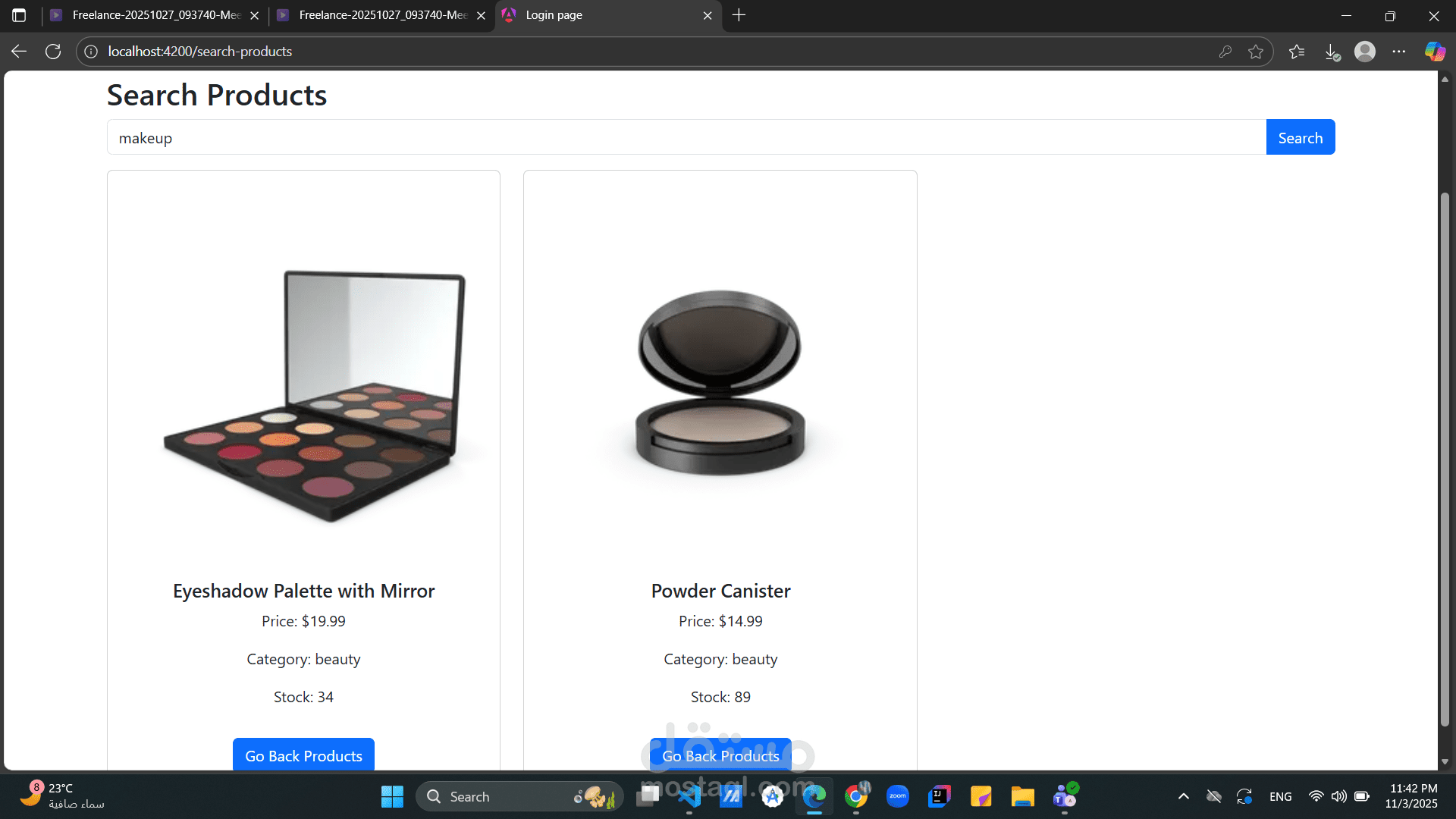Viewport: 1456px width, 819px height.
Task: Open new browser tab with plus icon
Action: [739, 15]
